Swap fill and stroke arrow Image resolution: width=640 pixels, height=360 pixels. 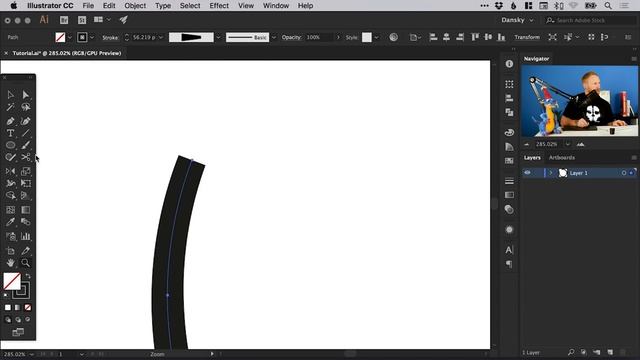coord(28,276)
